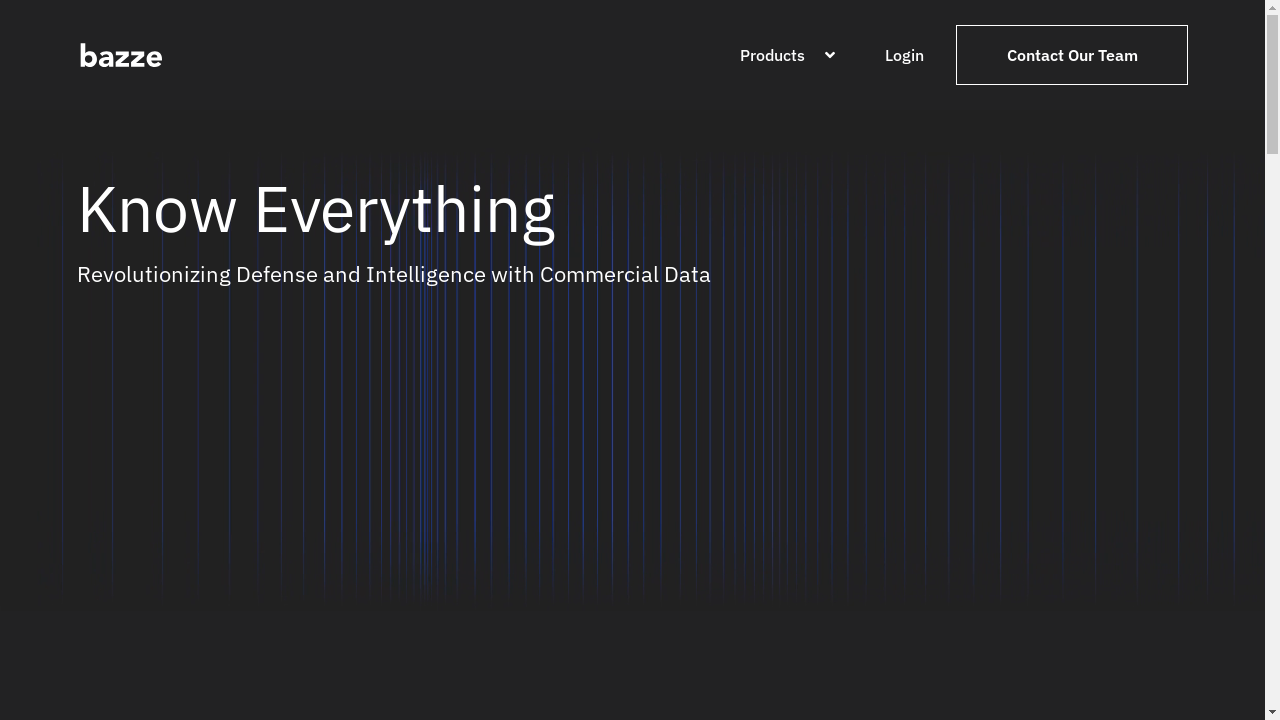Go to the Login page
This screenshot has height=720, width=1280.
coord(904,56)
